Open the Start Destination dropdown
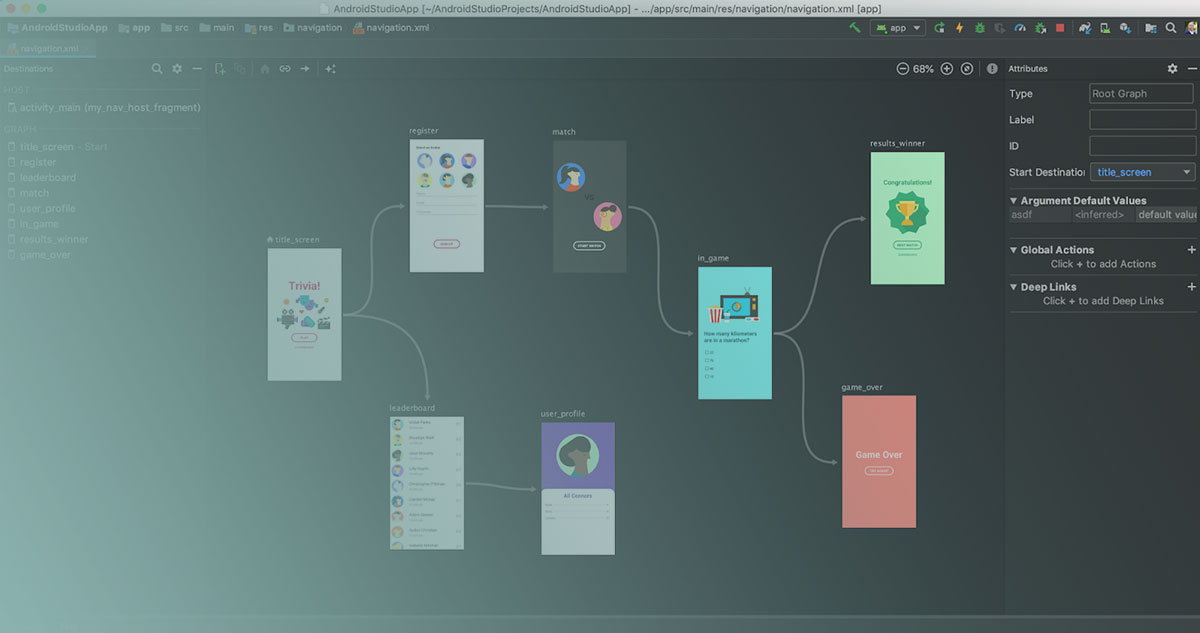Viewport: 1200px width, 633px height. 1141,171
